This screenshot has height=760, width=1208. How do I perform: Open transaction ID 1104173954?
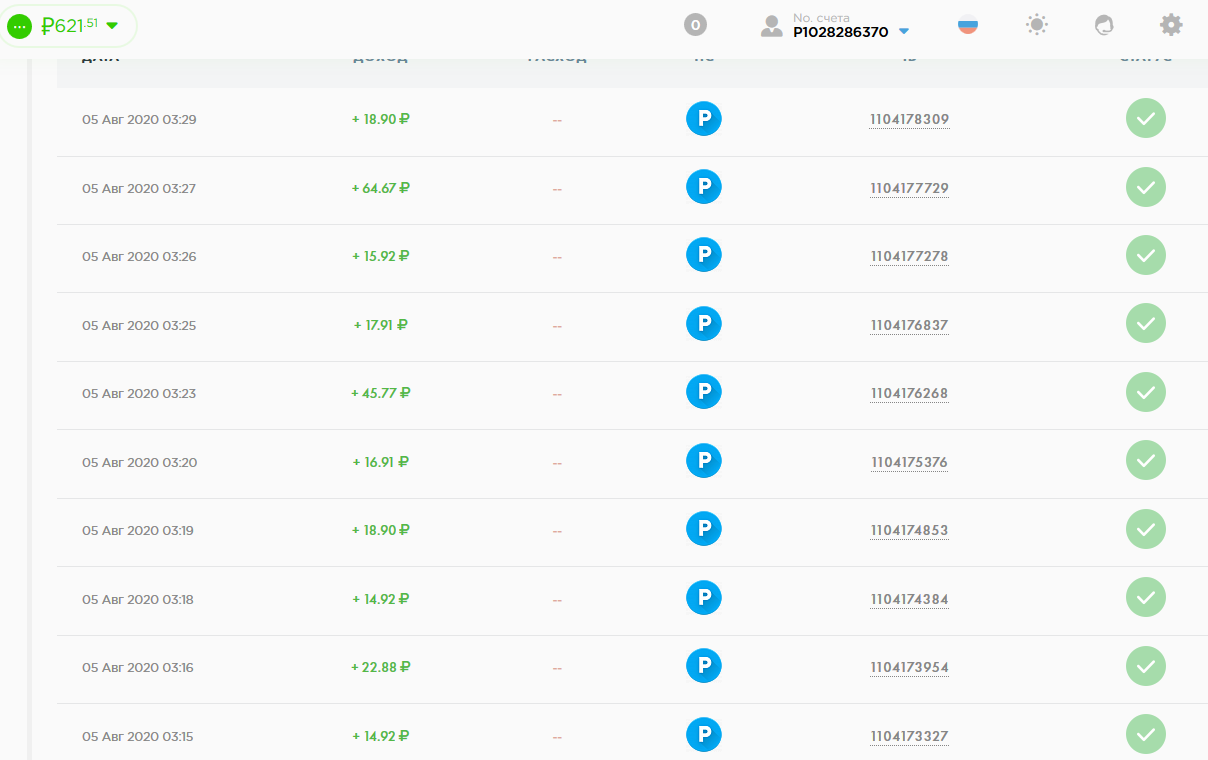coord(909,667)
